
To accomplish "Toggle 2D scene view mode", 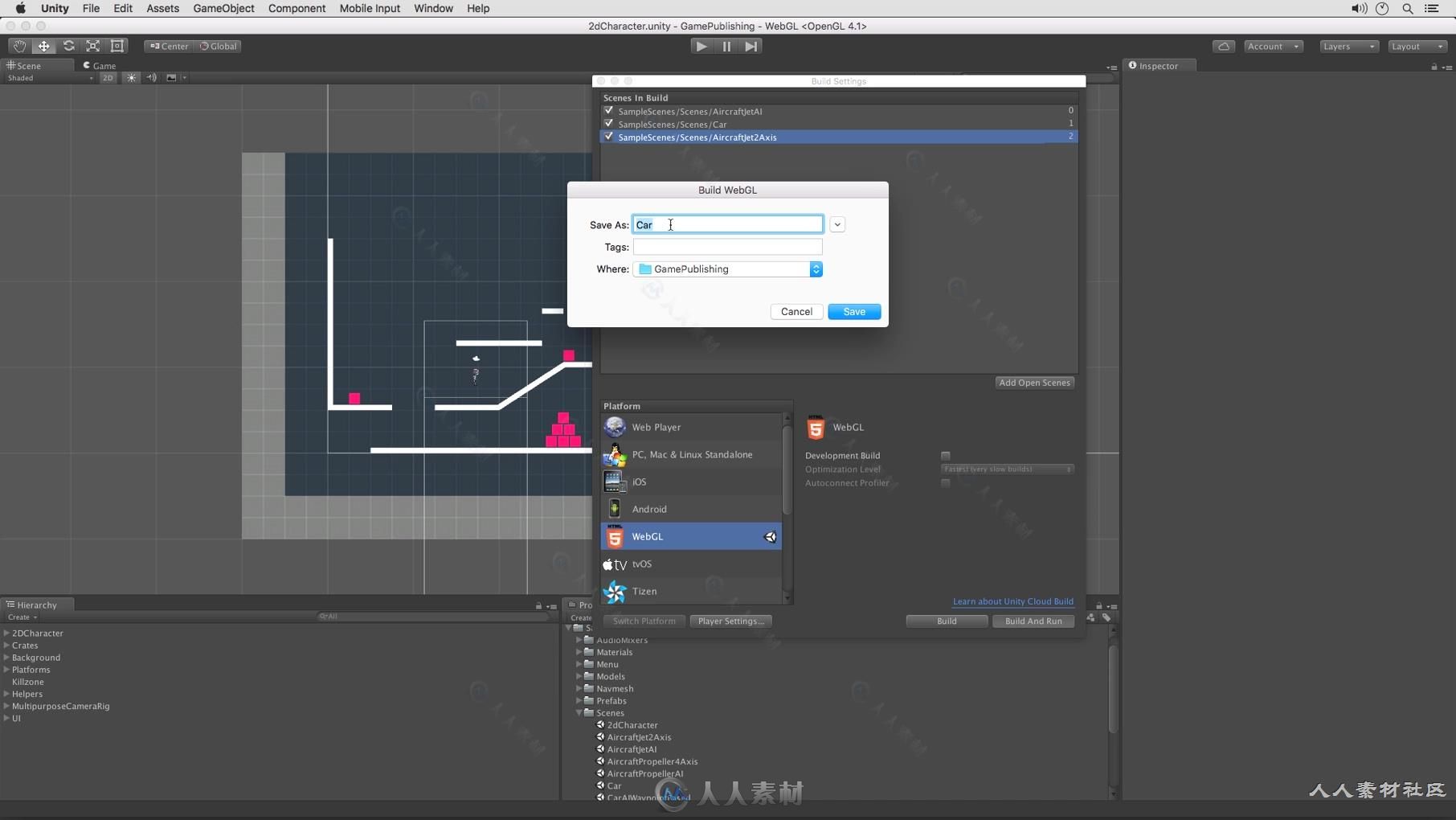I will point(108,78).
